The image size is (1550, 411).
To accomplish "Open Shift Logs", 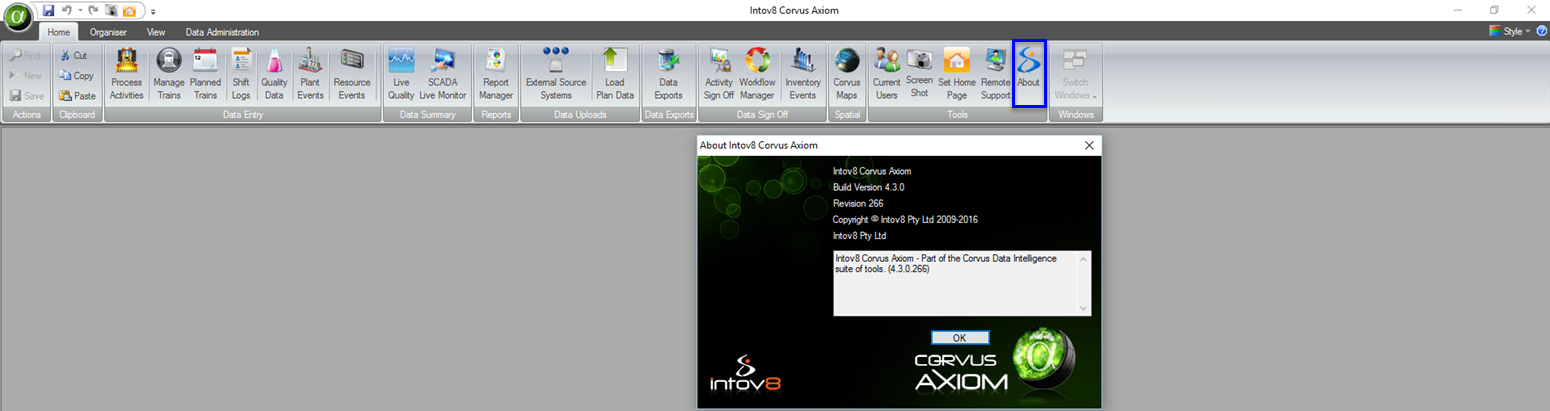I will 241,74.
